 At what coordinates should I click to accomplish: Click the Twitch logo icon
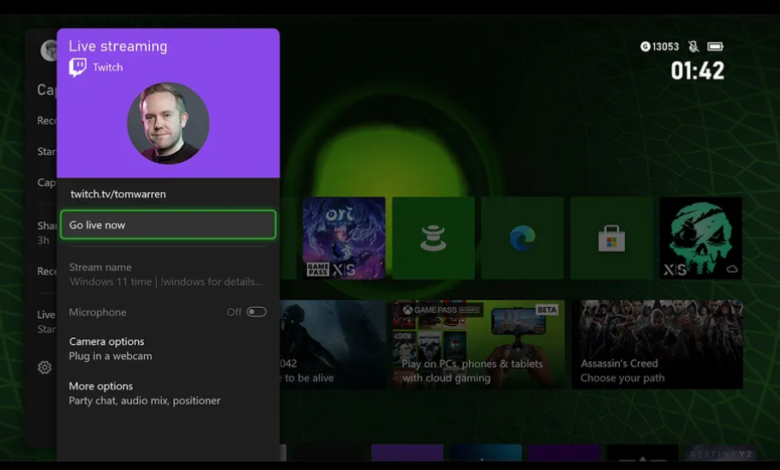tap(78, 67)
